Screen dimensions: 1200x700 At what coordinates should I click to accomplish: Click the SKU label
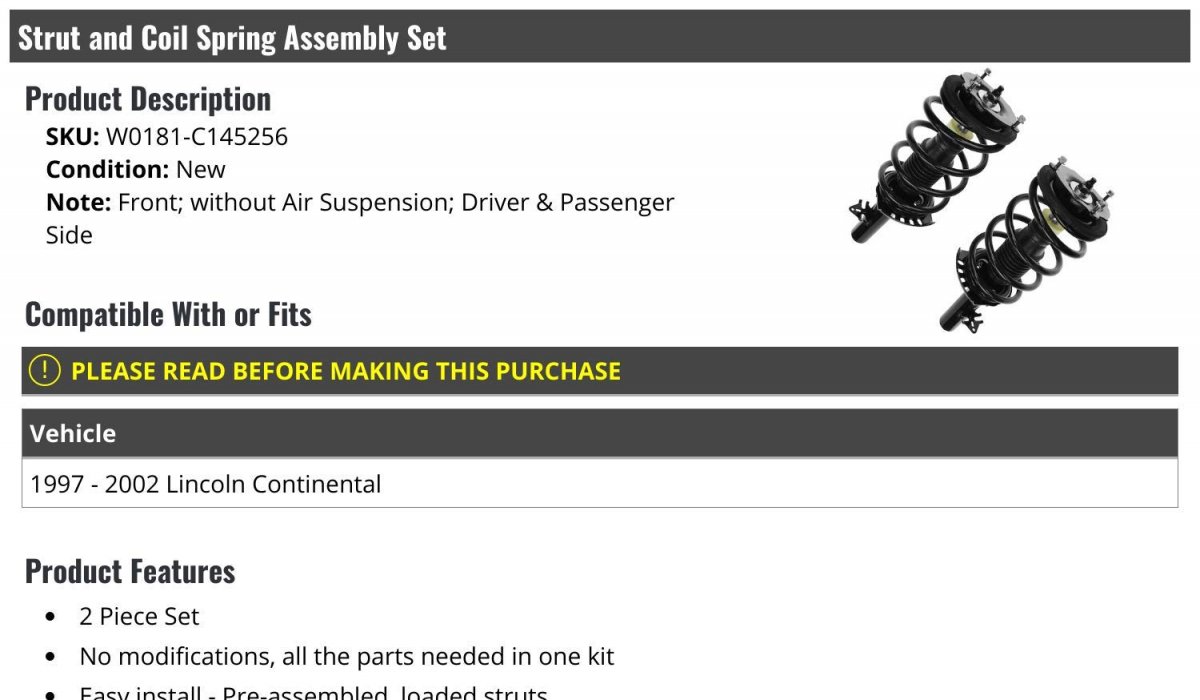click(72, 136)
